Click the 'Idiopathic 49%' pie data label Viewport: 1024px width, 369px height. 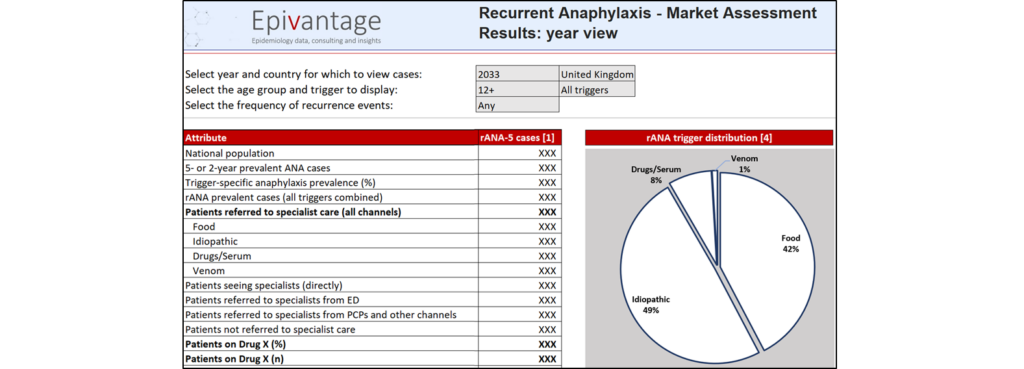pos(650,305)
